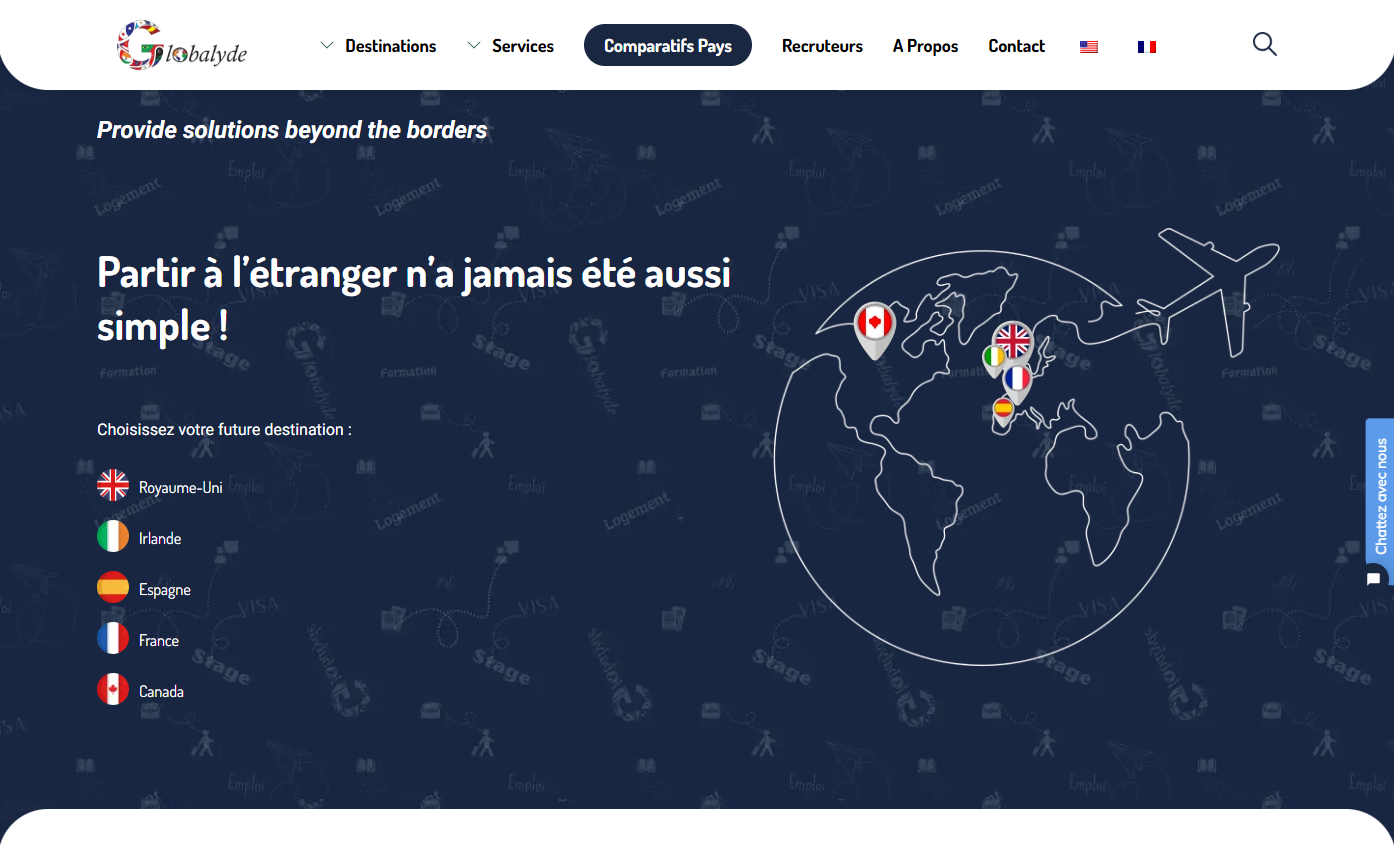
Task: Choose the Irlande destination link
Action: click(x=160, y=539)
